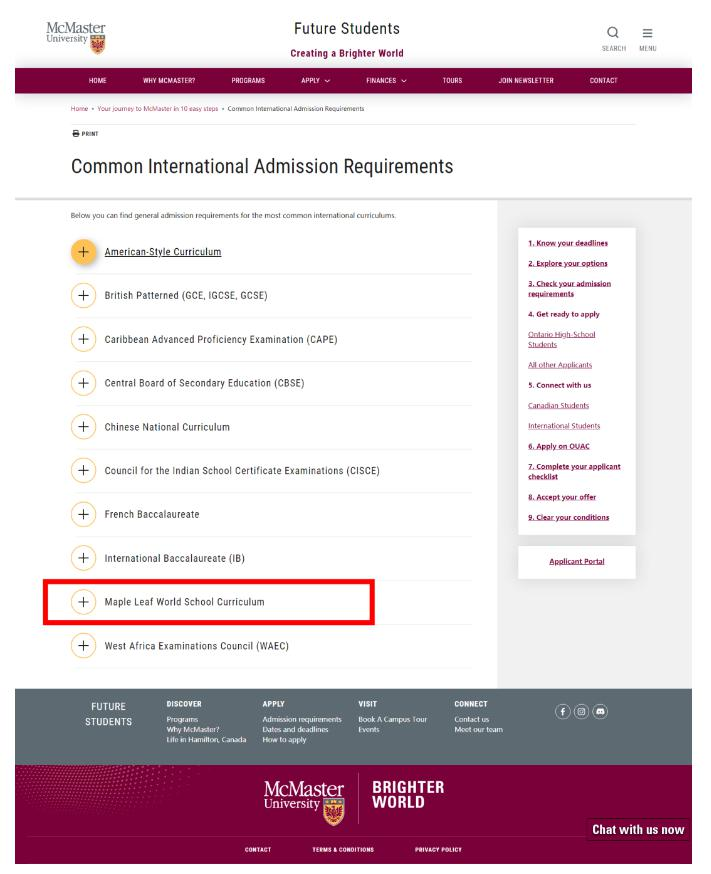Open the Discord icon in footer

(x=601, y=712)
